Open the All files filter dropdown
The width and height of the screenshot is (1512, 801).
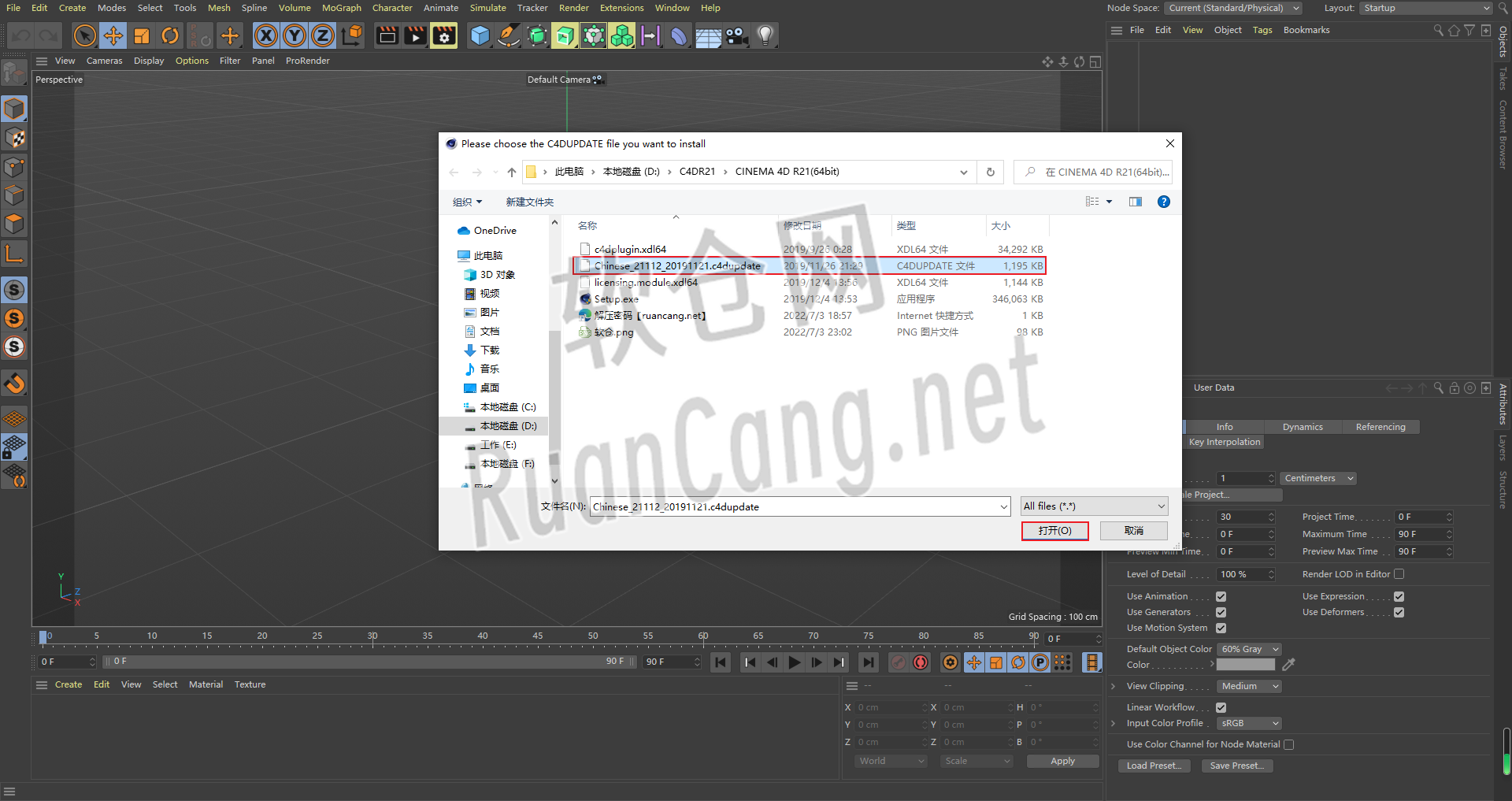(1093, 506)
